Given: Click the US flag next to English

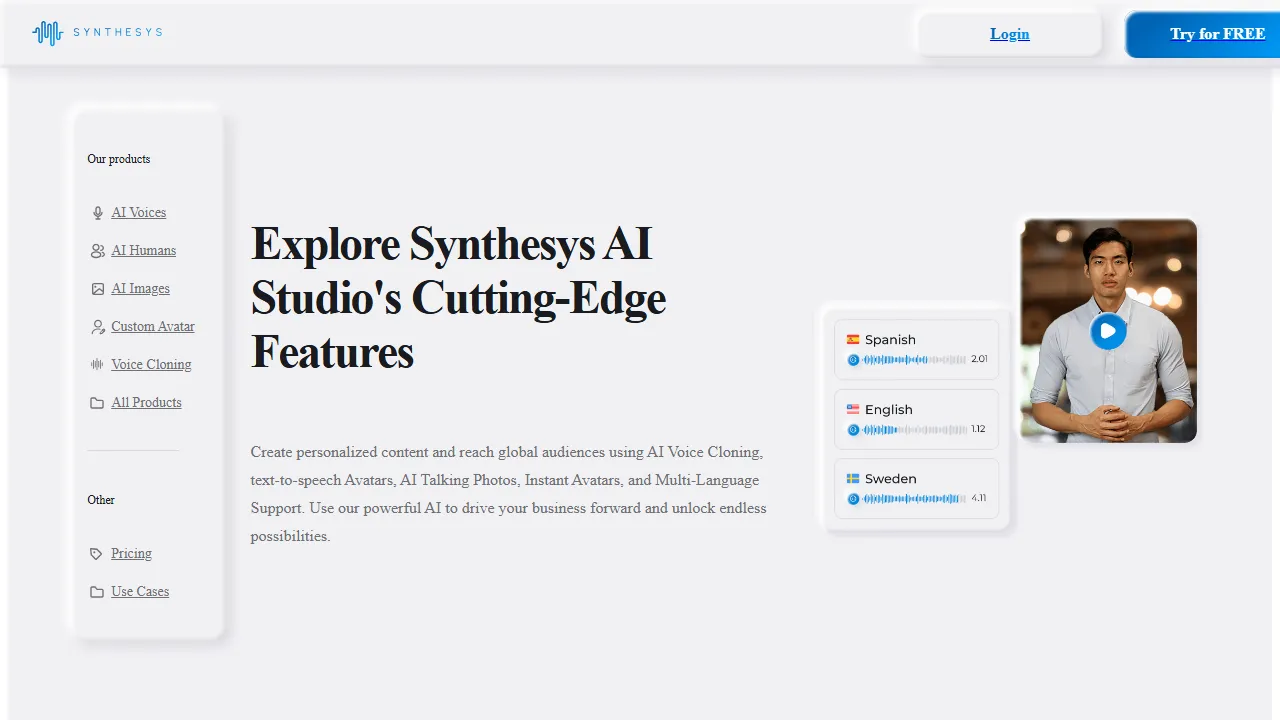Looking at the screenshot, I should (x=853, y=410).
